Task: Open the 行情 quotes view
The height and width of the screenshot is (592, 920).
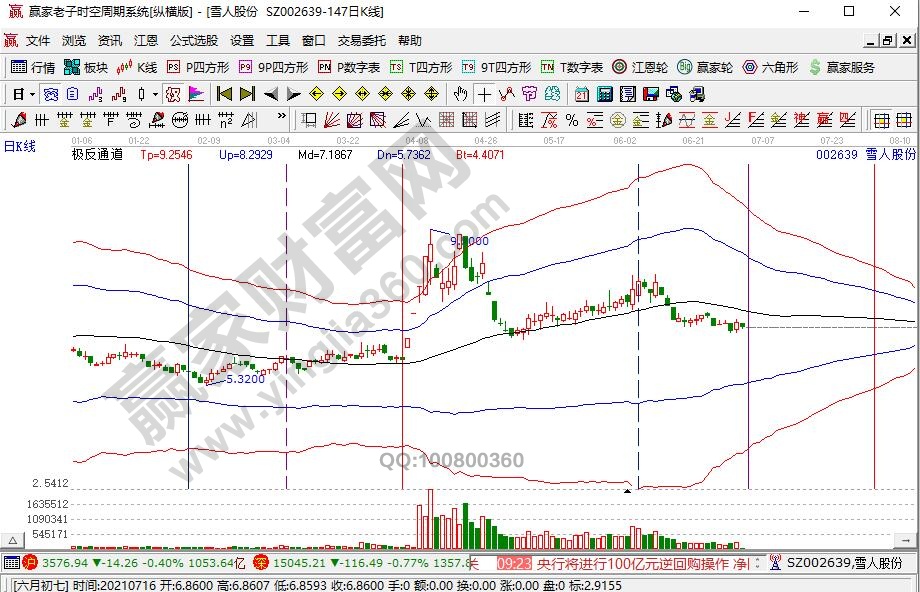Action: tap(33, 67)
